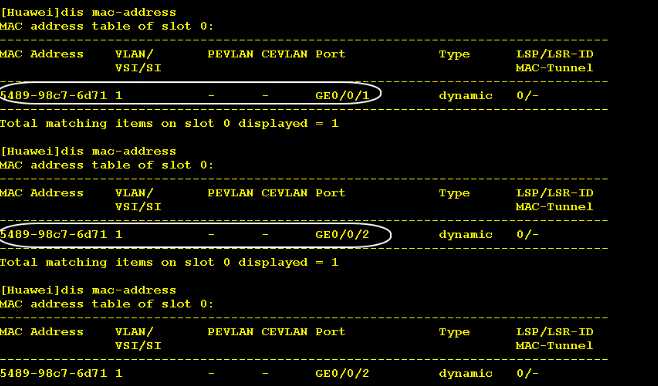The width and height of the screenshot is (658, 386).
Task: Click MAC 5489-98c7-6d71 in third table output
Action: pyautogui.click(x=53, y=373)
